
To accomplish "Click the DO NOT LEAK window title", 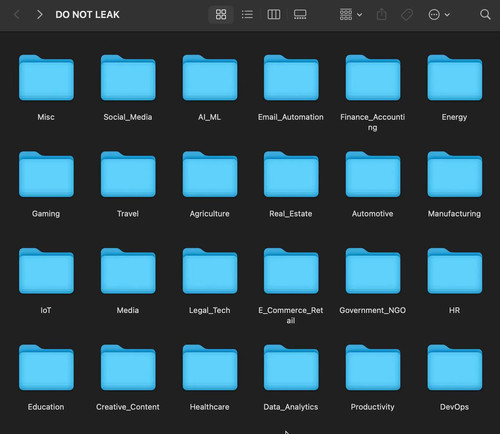I will pos(87,15).
